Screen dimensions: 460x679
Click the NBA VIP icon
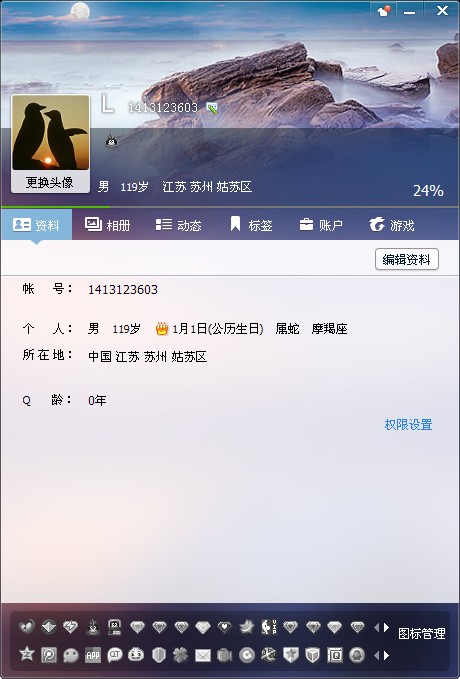coord(269,627)
